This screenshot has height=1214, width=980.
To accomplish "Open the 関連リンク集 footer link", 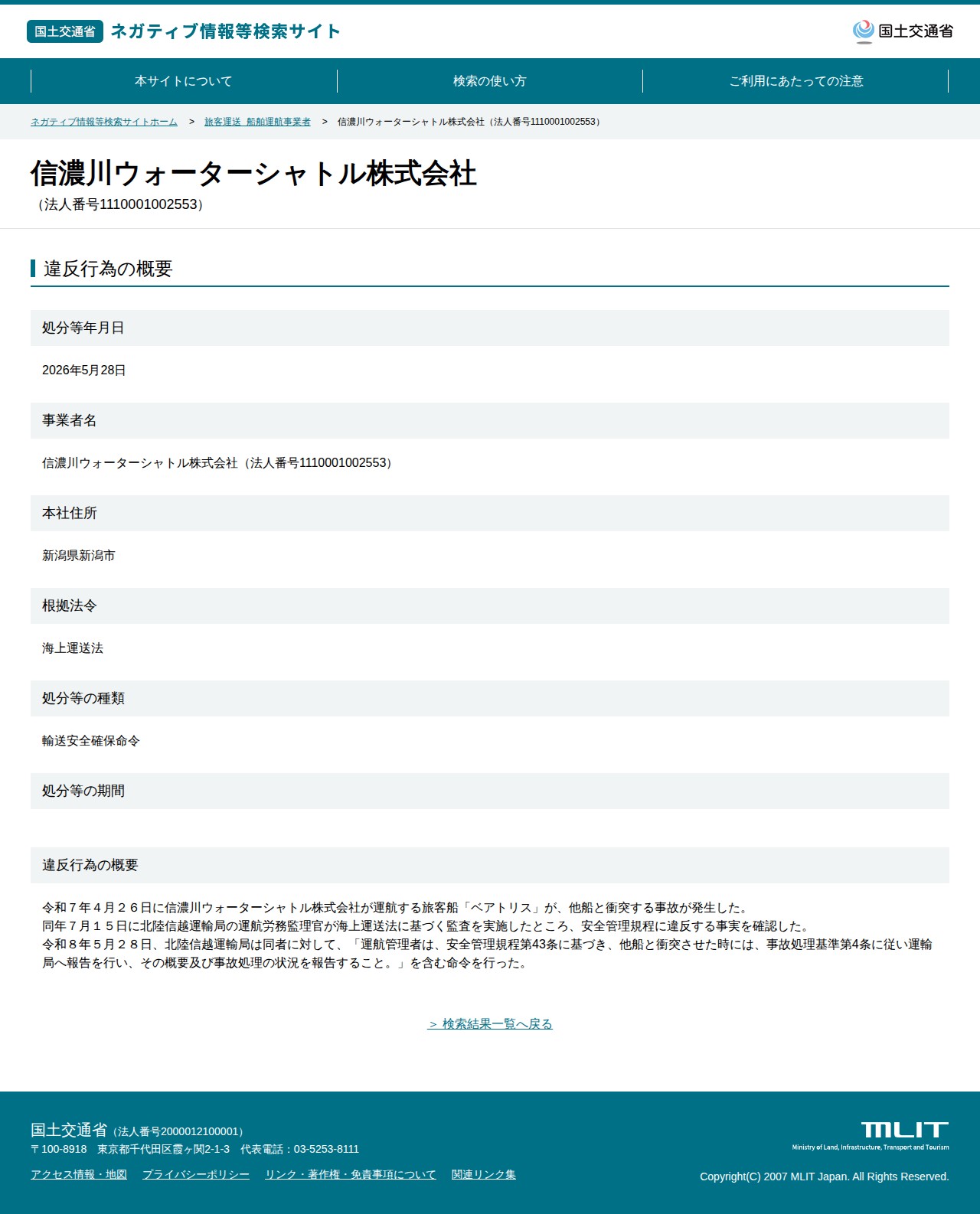I will coord(484,1174).
